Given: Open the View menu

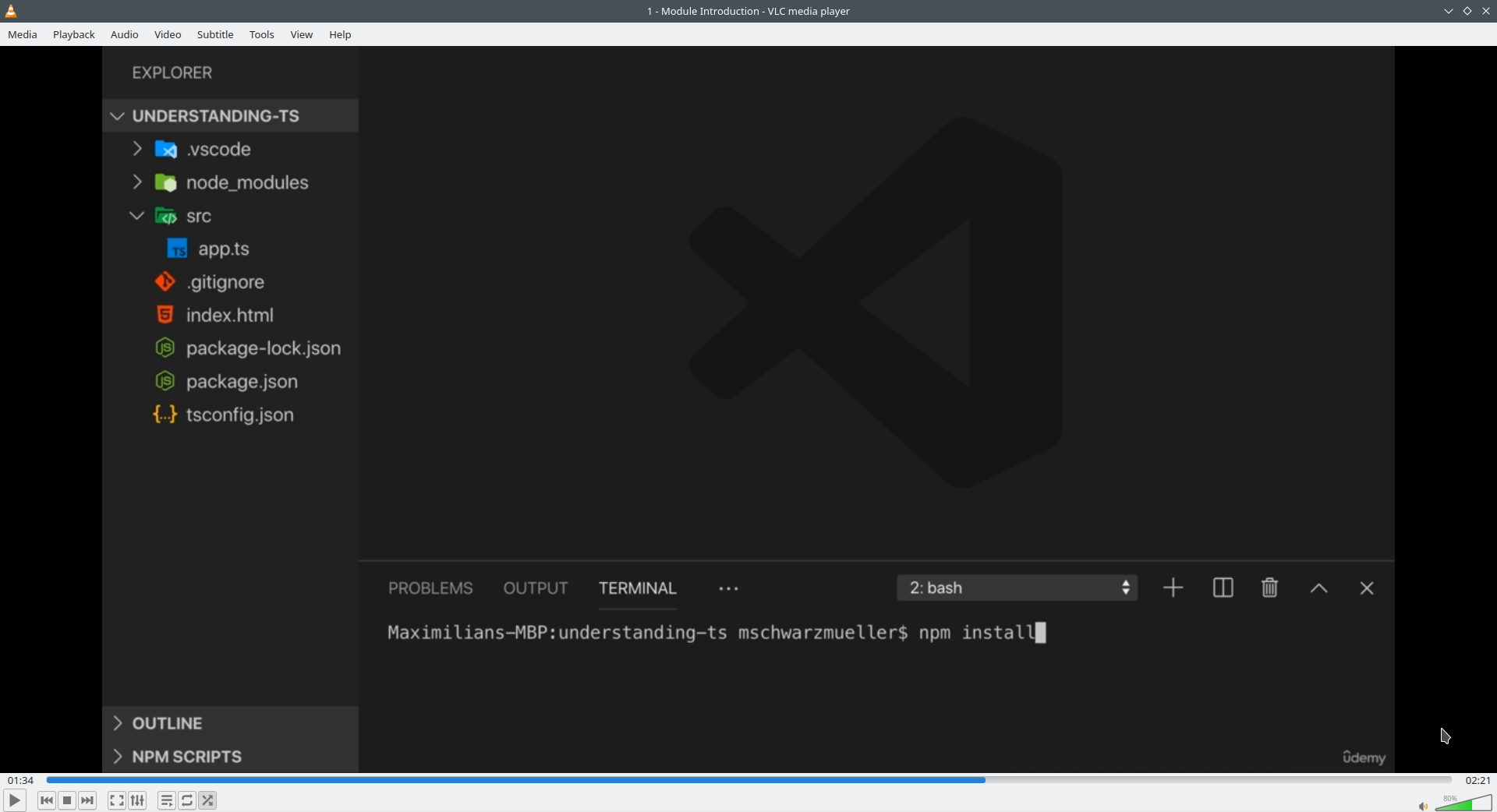Looking at the screenshot, I should tap(302, 34).
